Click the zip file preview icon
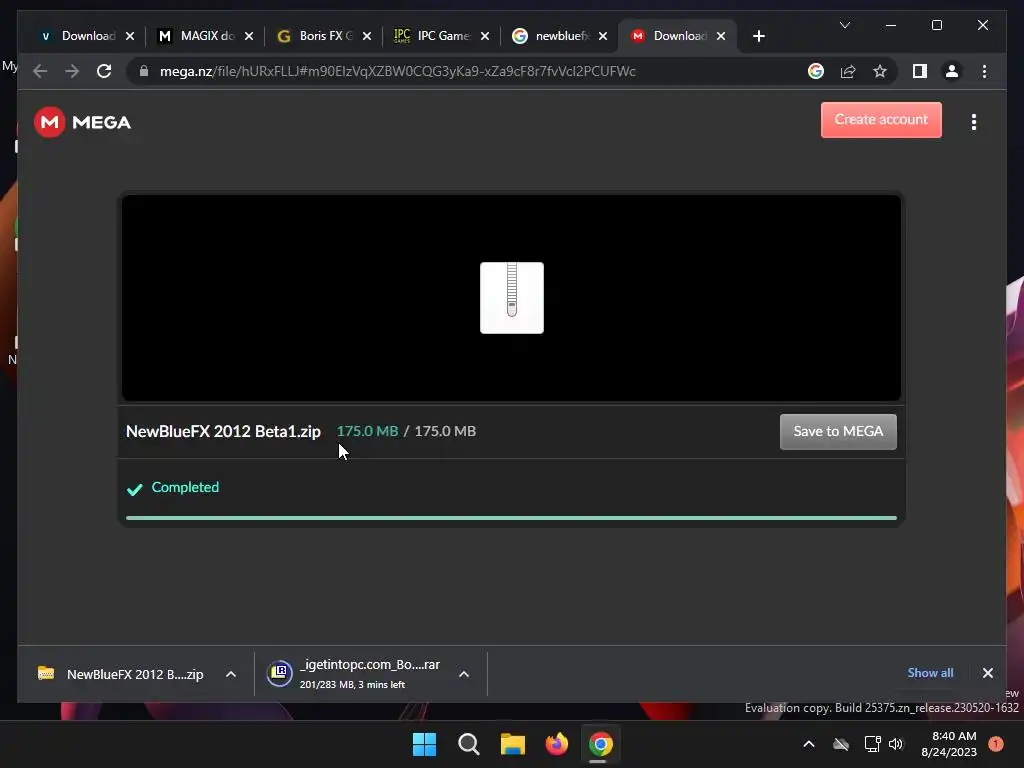Viewport: 1024px width, 768px height. (x=511, y=298)
